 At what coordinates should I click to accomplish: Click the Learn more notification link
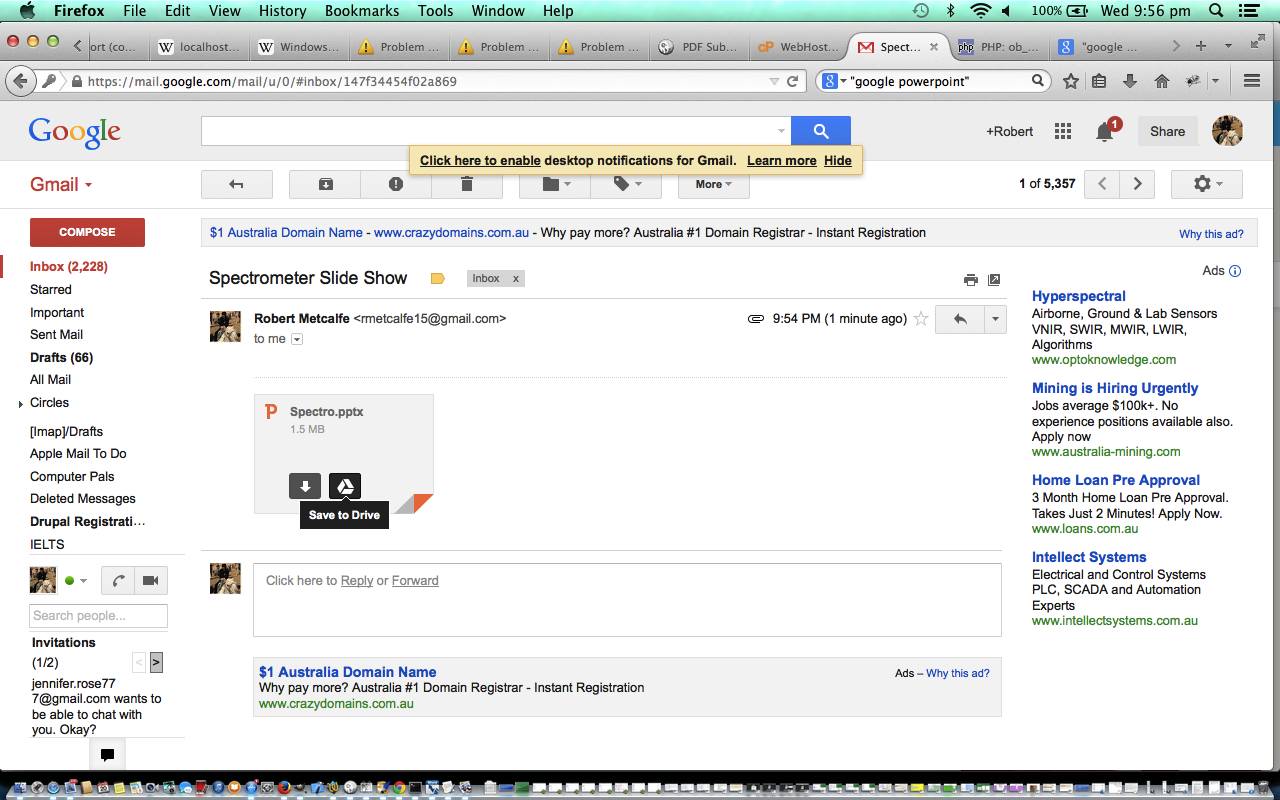pos(781,160)
